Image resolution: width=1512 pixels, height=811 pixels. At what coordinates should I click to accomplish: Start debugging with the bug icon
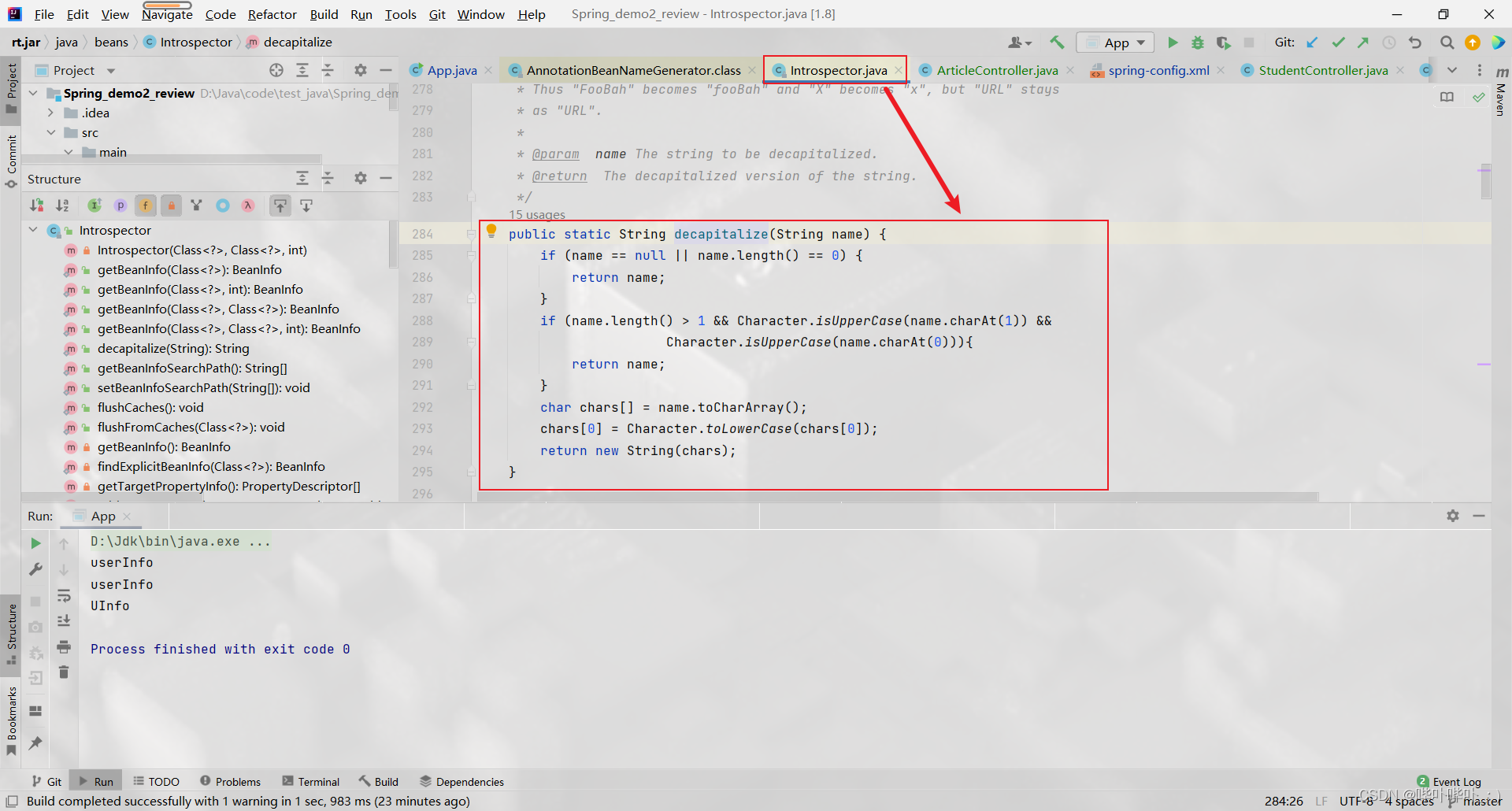click(1198, 43)
